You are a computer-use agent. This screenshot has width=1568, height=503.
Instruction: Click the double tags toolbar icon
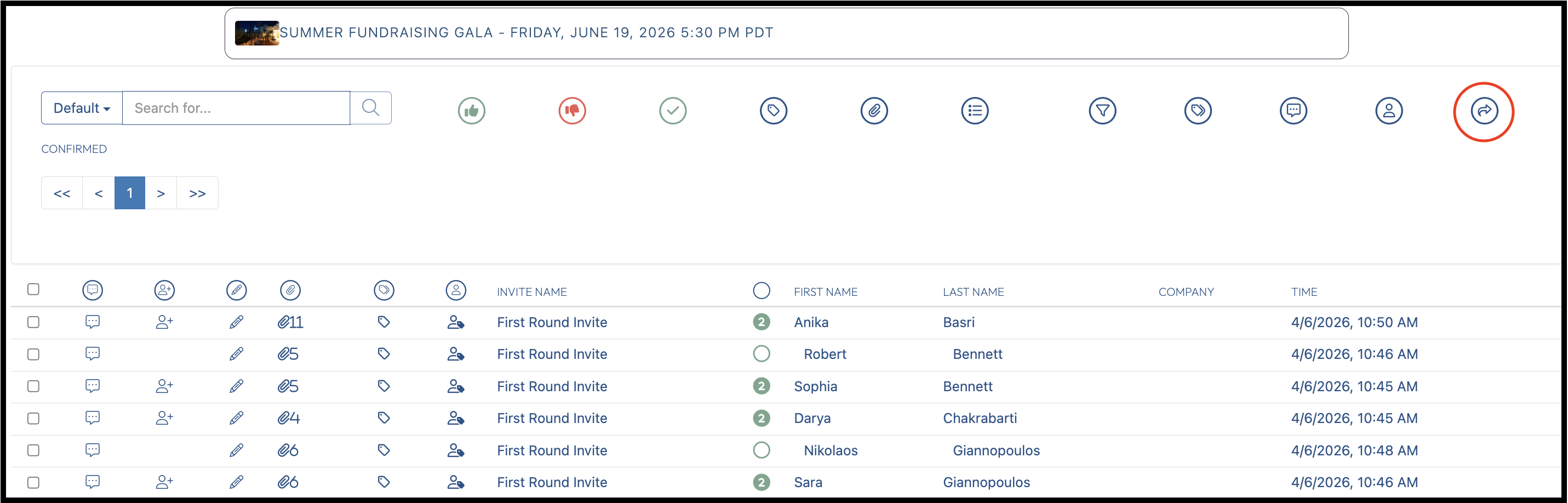[1197, 111]
